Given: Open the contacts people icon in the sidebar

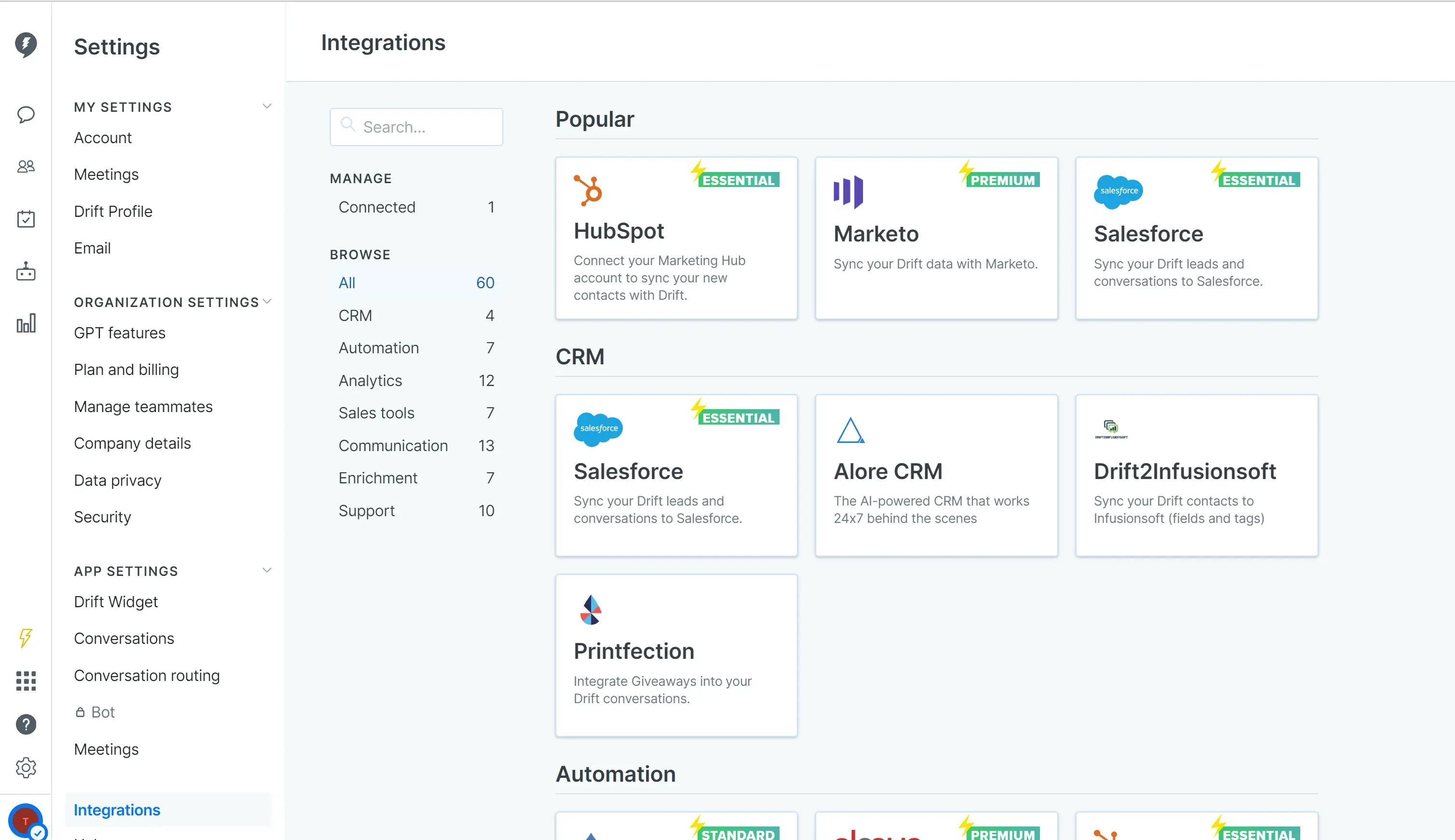Looking at the screenshot, I should click(26, 167).
